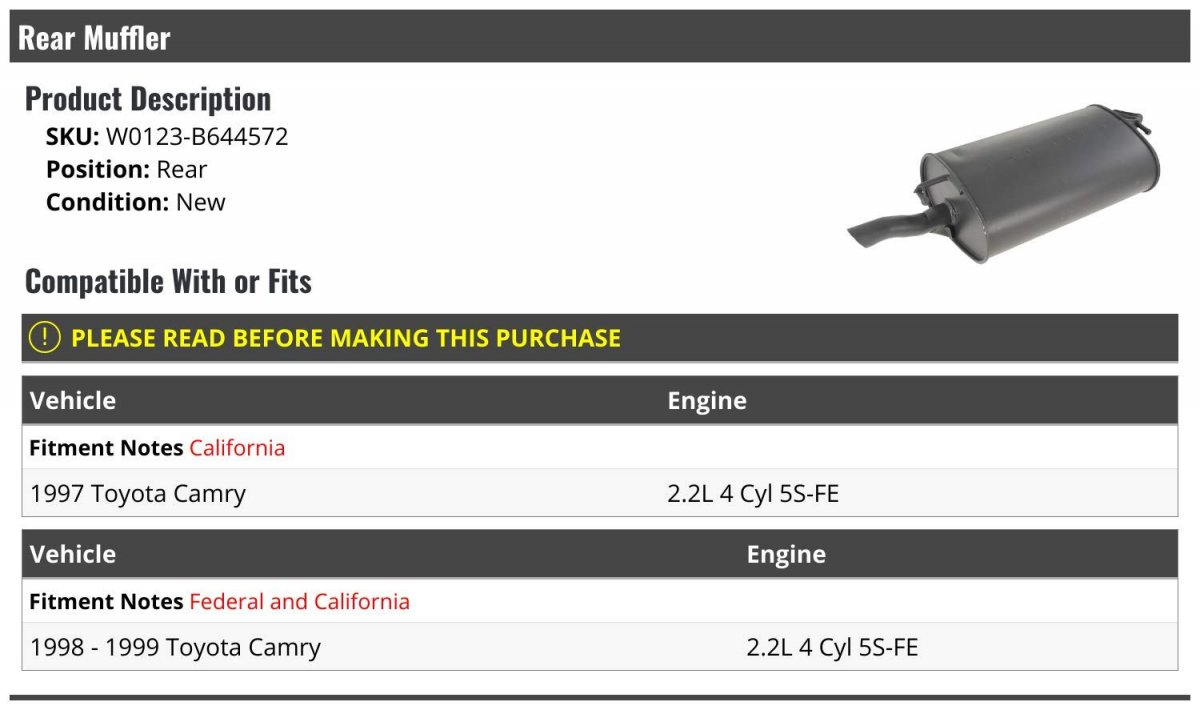Click the Compatible With or Fits heading

[168, 282]
